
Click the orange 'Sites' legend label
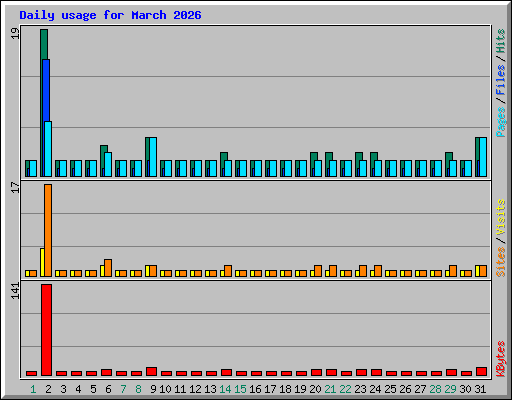[500, 262]
